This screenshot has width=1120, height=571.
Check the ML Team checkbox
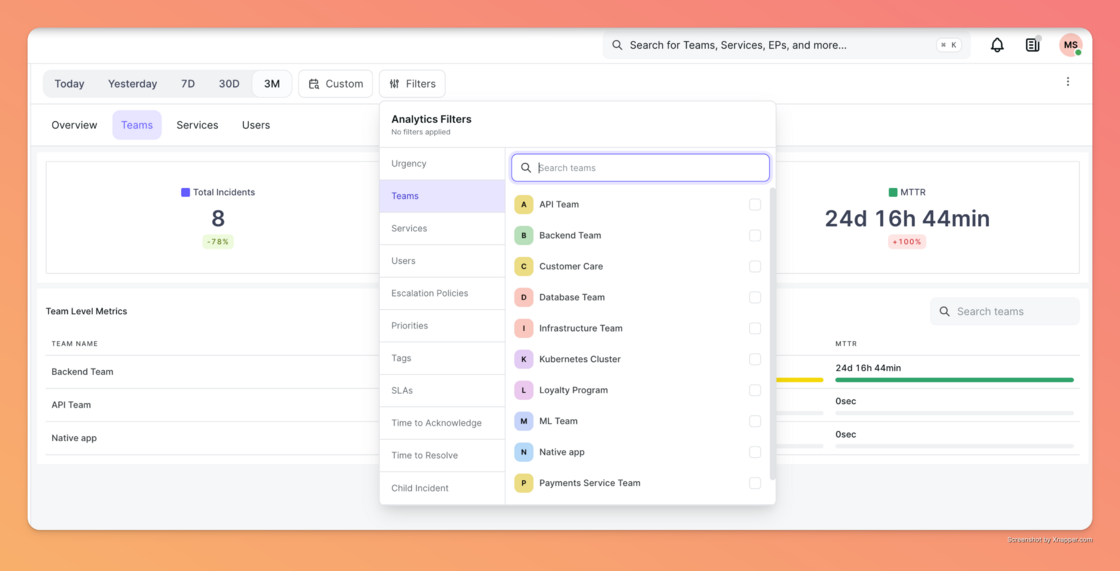click(755, 421)
